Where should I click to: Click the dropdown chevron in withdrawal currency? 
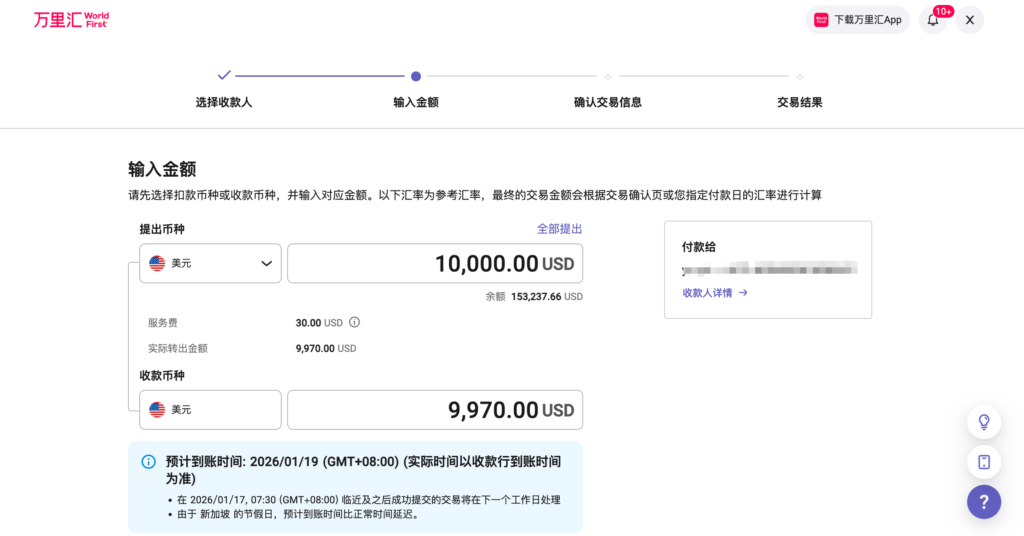click(266, 263)
